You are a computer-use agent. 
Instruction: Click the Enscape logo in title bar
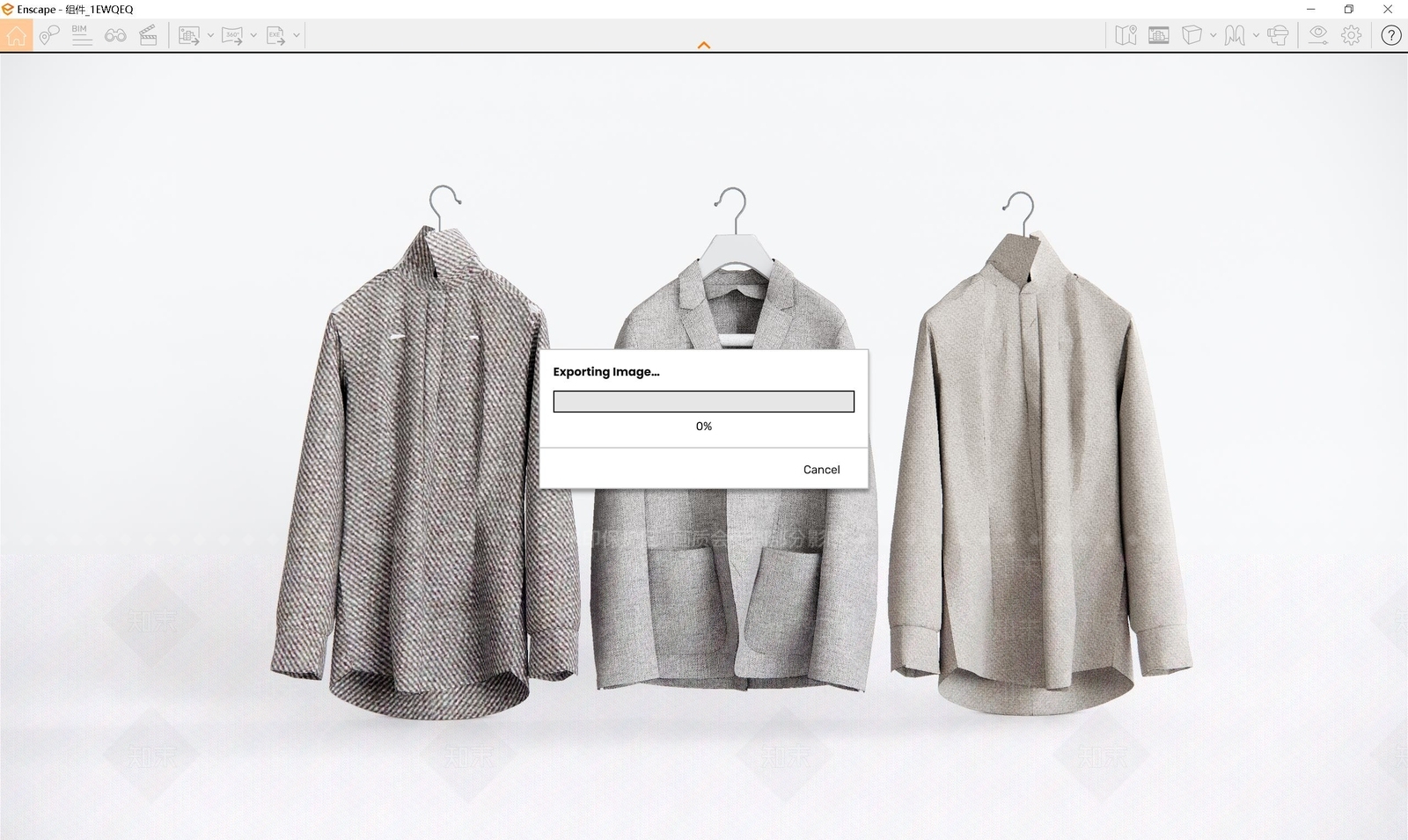pos(8,10)
